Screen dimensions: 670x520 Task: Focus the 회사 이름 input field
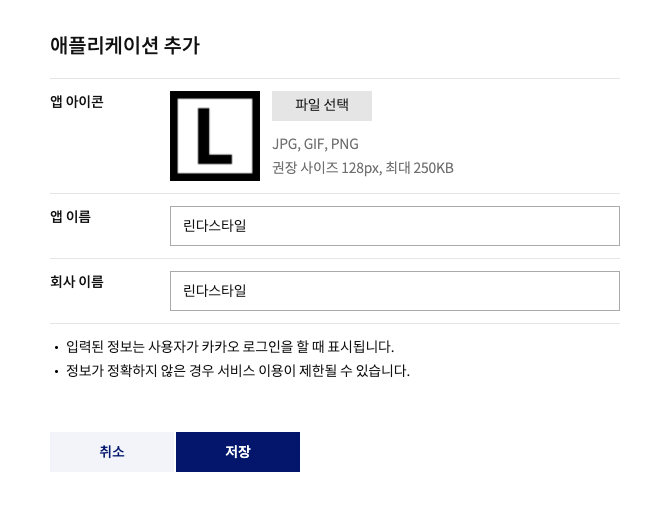coord(394,291)
